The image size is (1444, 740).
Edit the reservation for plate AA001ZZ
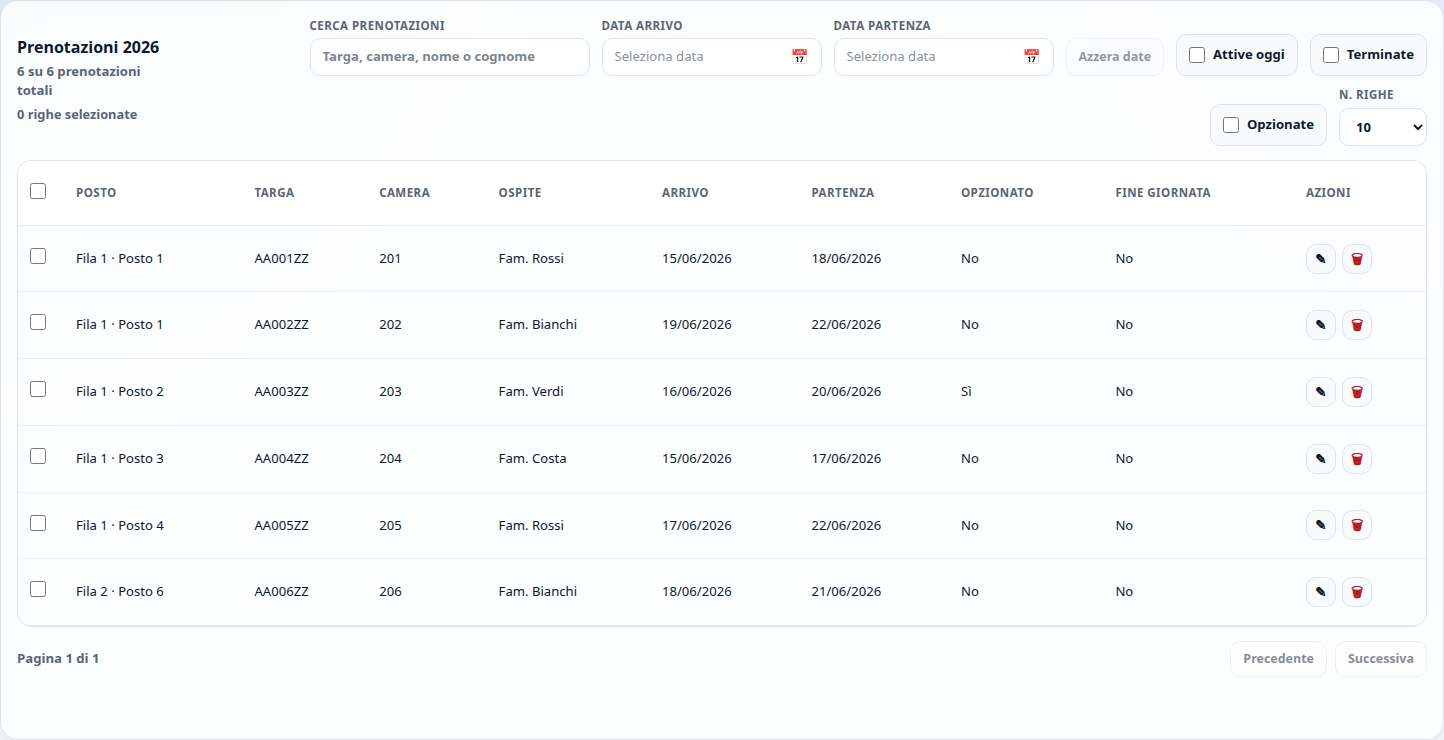pos(1321,259)
